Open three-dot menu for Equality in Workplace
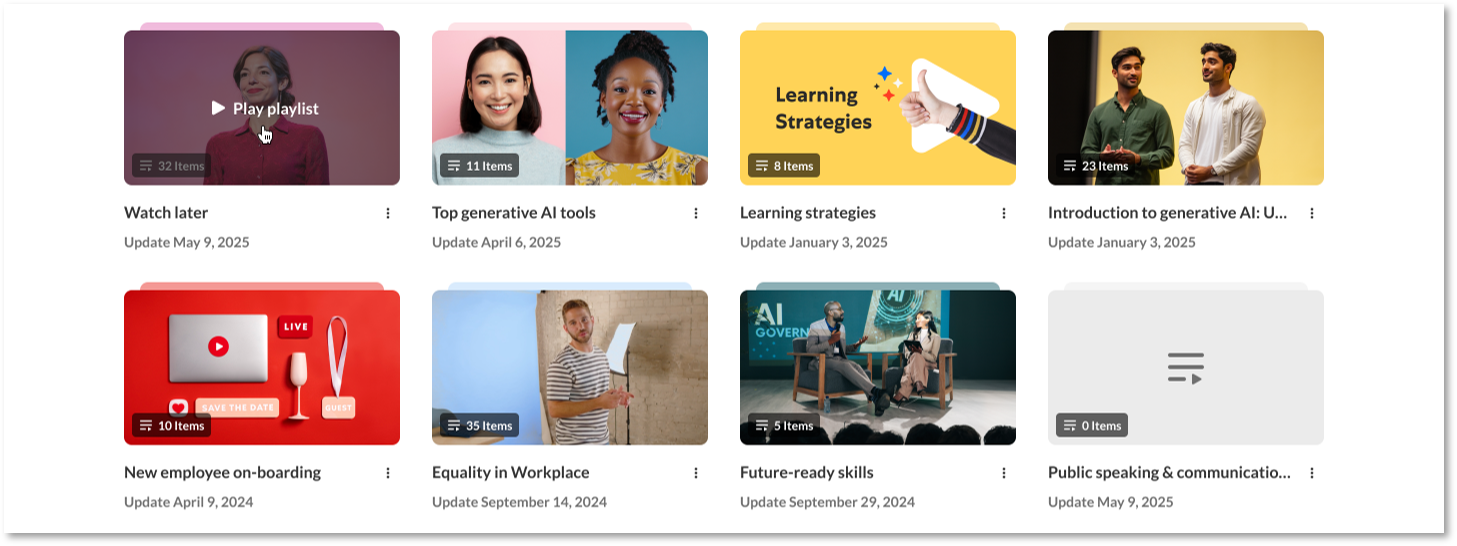Image resolution: width=1457 pixels, height=546 pixels. [x=696, y=473]
